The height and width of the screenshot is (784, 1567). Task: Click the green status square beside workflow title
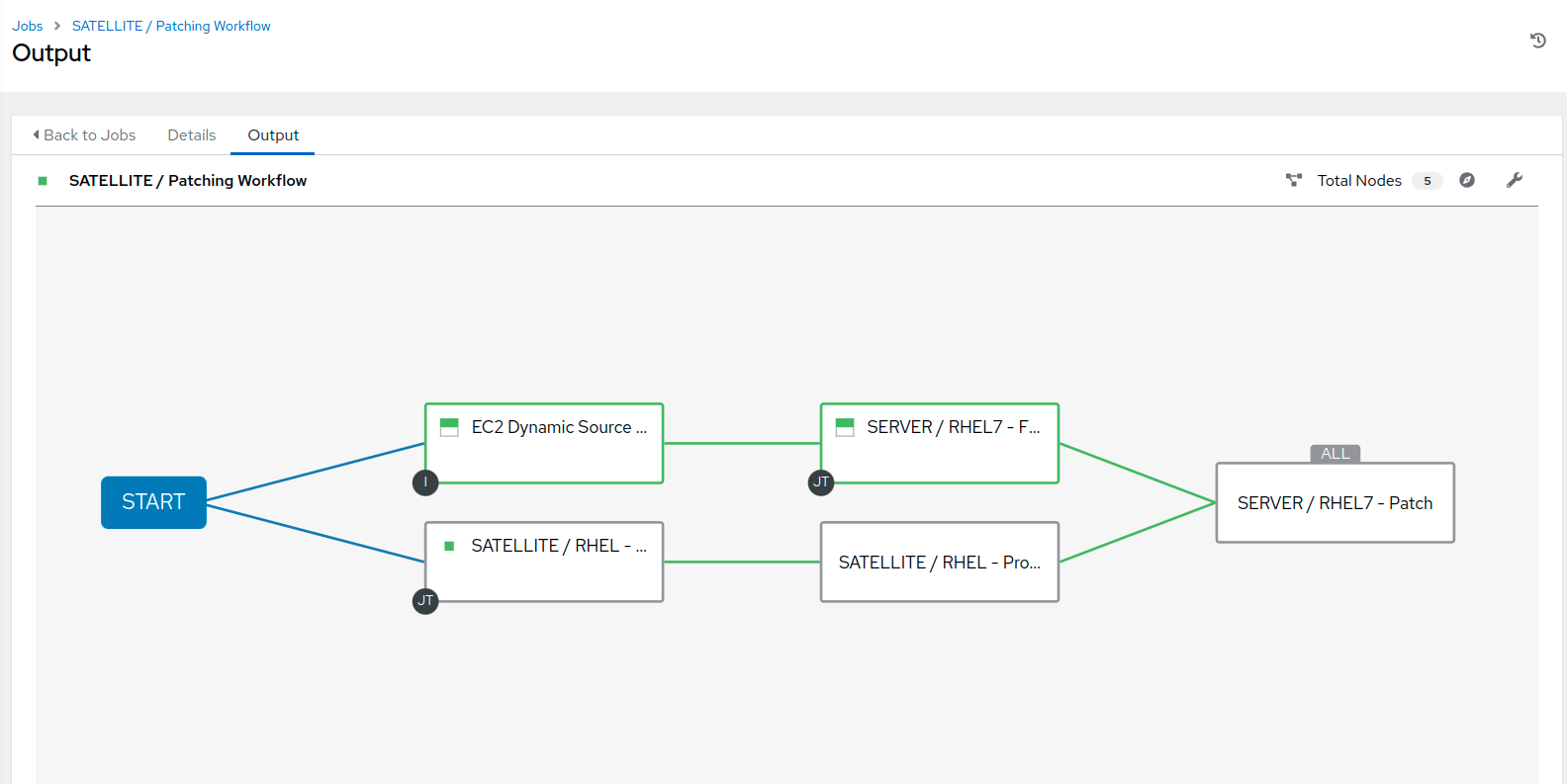pyautogui.click(x=43, y=181)
